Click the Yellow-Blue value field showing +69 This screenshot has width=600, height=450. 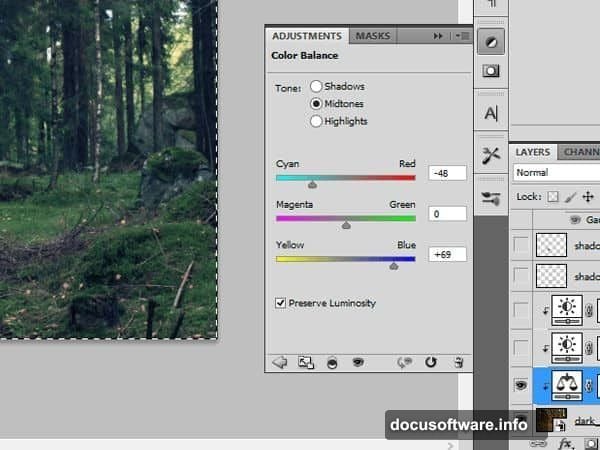pos(447,254)
